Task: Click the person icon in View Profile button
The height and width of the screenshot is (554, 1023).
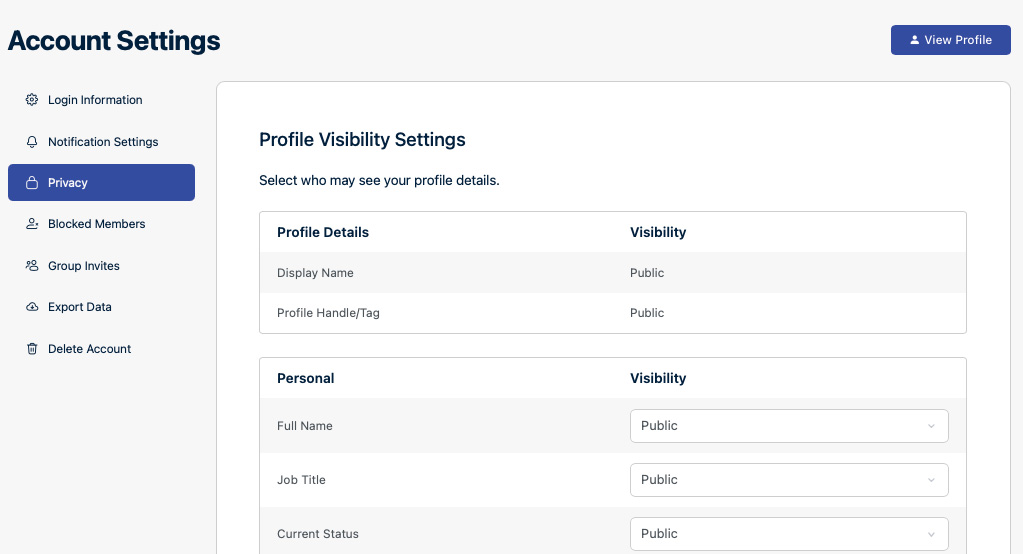Action: 915,40
